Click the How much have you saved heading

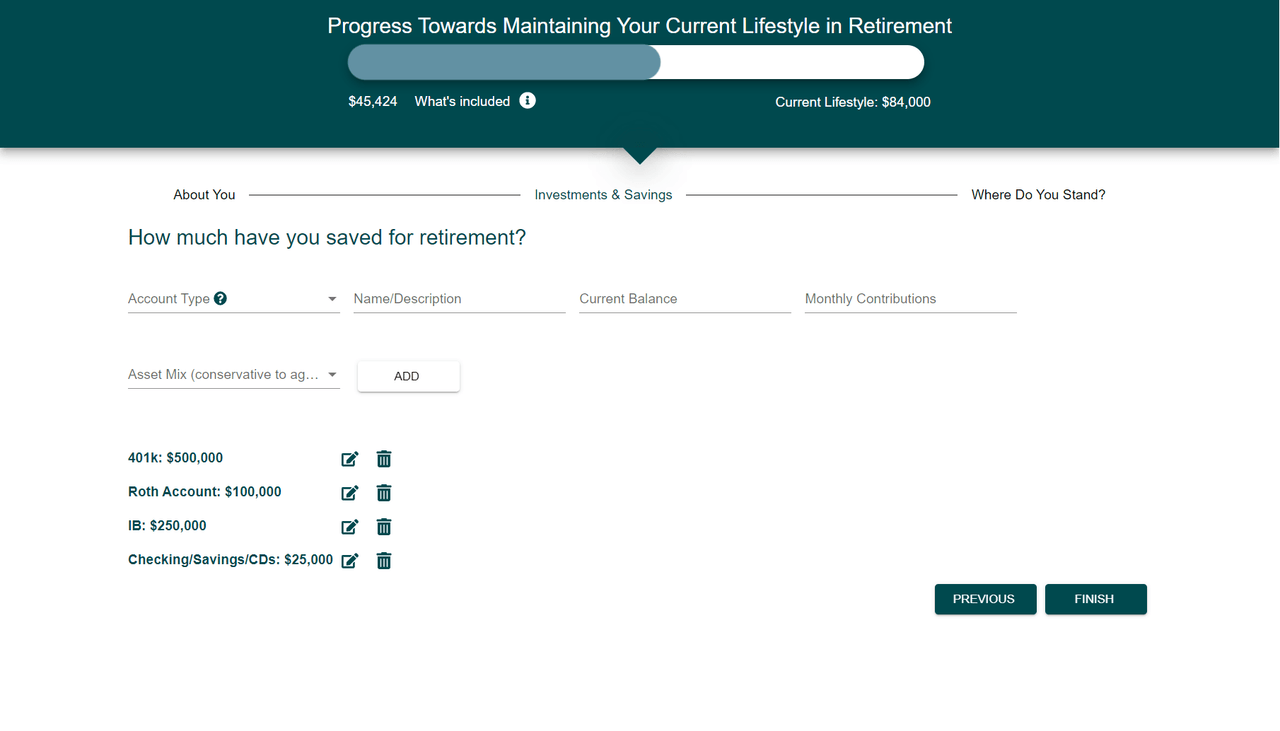[x=327, y=238]
